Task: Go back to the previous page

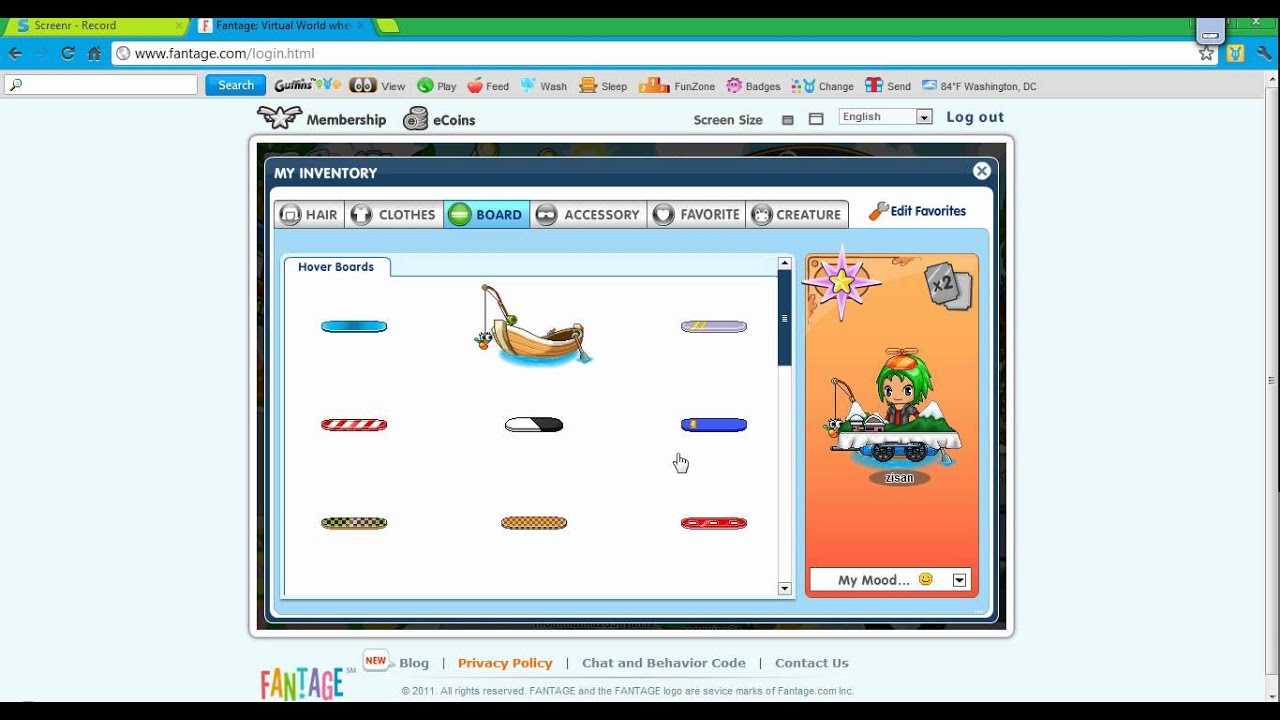Action: pos(15,53)
